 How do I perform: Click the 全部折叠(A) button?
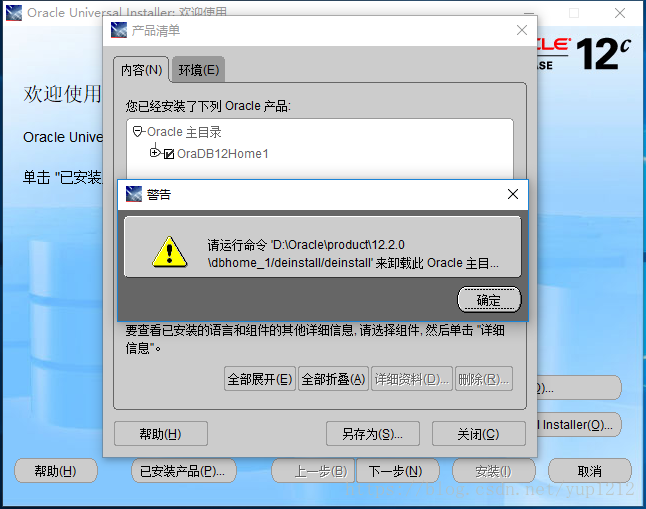click(333, 378)
